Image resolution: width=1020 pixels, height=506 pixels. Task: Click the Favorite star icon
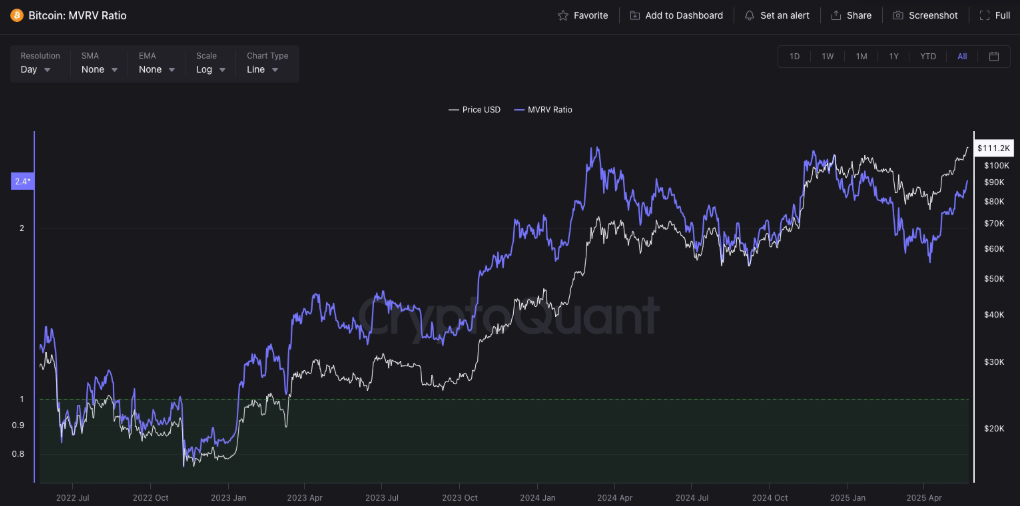pos(563,16)
